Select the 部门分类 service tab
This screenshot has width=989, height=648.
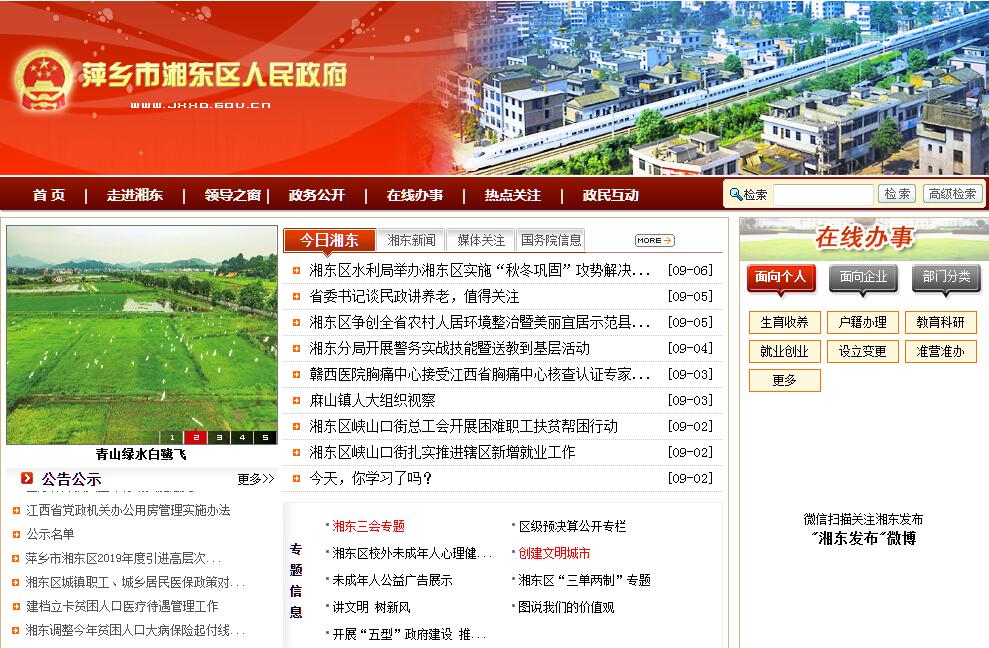point(946,278)
